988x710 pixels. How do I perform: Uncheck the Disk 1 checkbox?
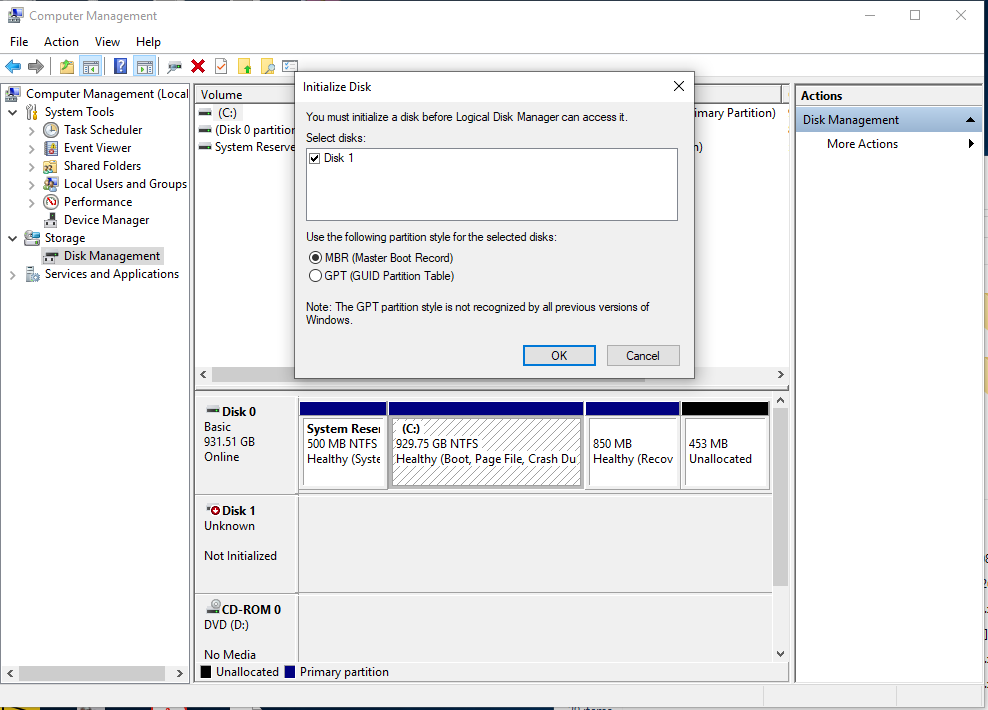(x=314, y=158)
